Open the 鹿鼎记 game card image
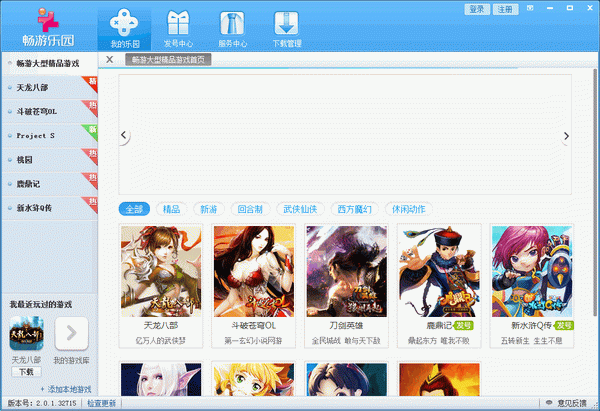The width and height of the screenshot is (600, 411). (439, 271)
